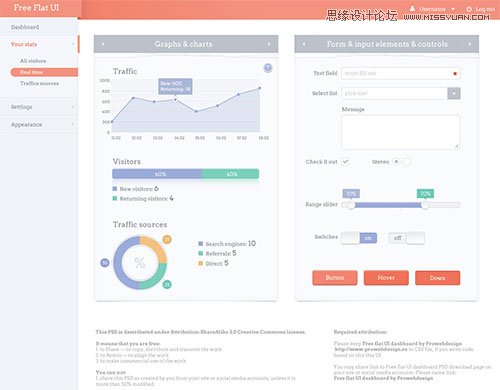This screenshot has width=500, height=390.
Task: Click the message box resize handle
Action: pyautogui.click(x=456, y=146)
